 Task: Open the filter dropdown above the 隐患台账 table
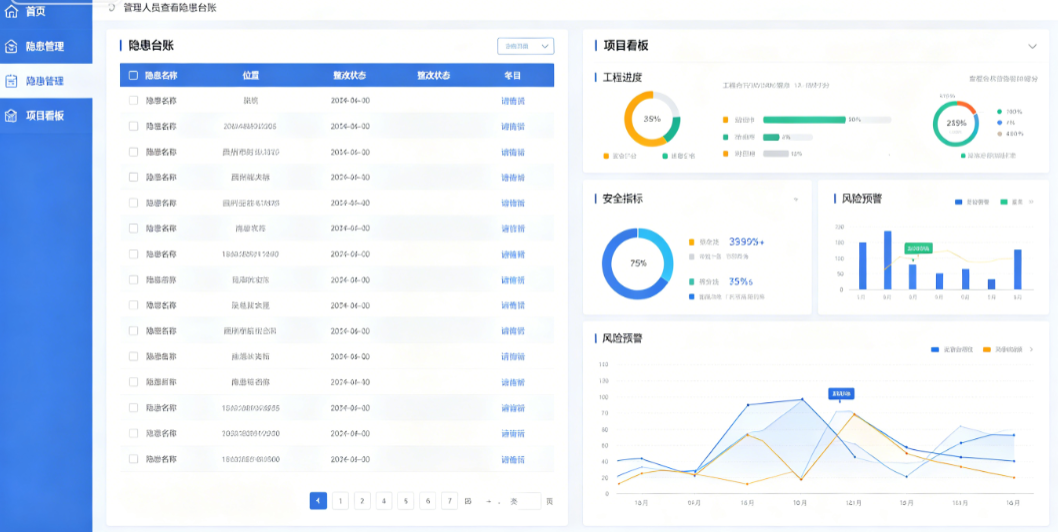coord(526,46)
